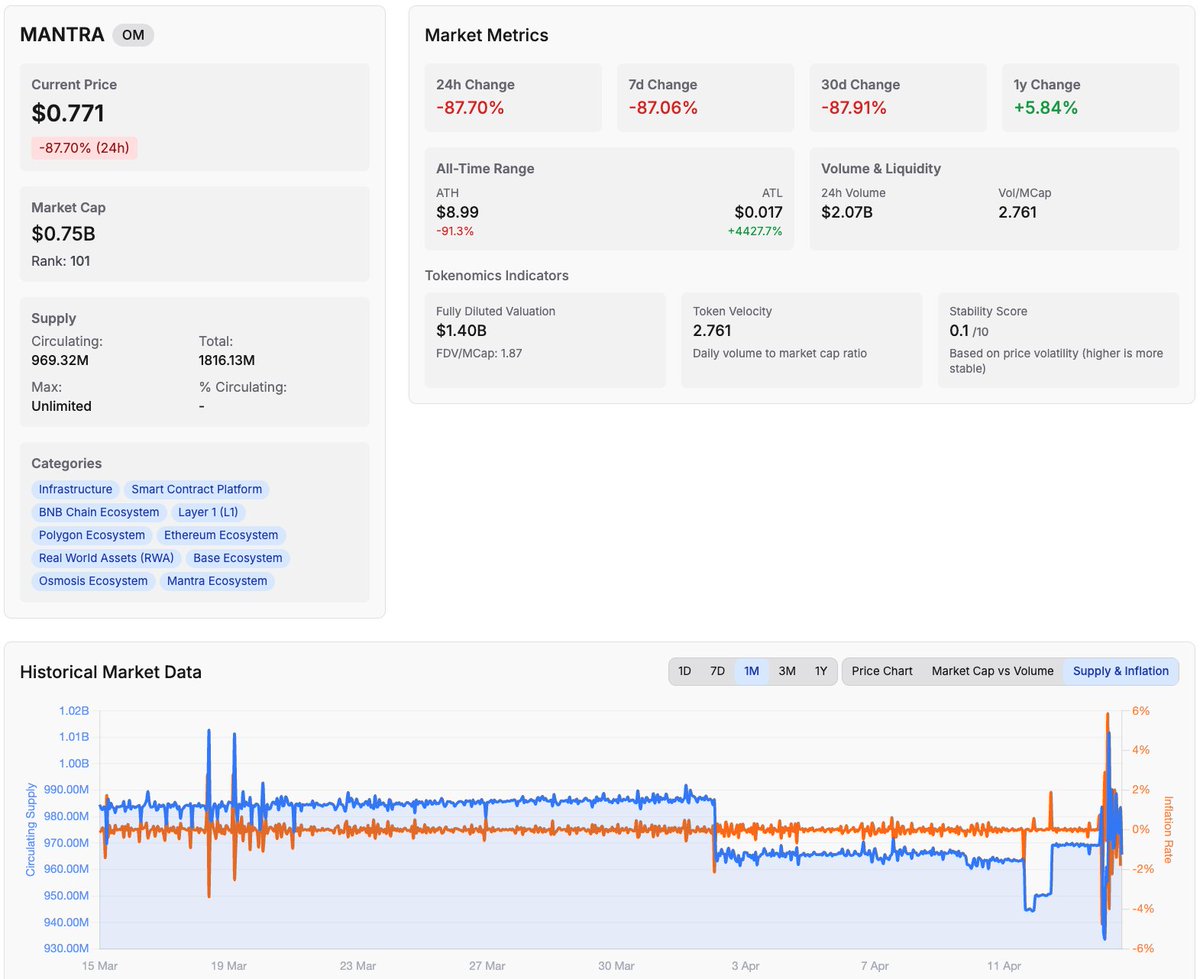The width and height of the screenshot is (1200, 979).
Task: Open Ethereum Ecosystem category
Action: click(221, 535)
